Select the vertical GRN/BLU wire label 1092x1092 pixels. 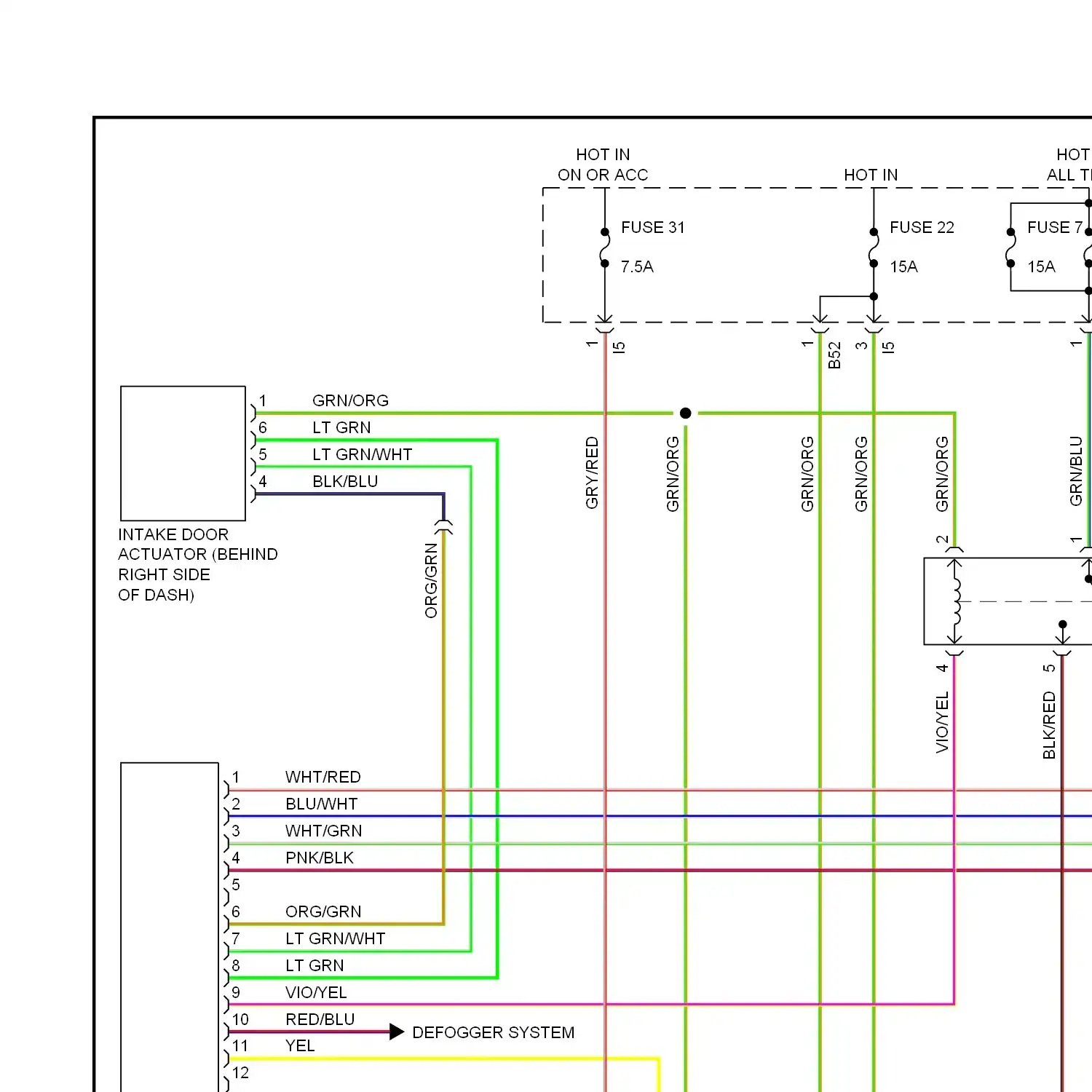[1076, 471]
